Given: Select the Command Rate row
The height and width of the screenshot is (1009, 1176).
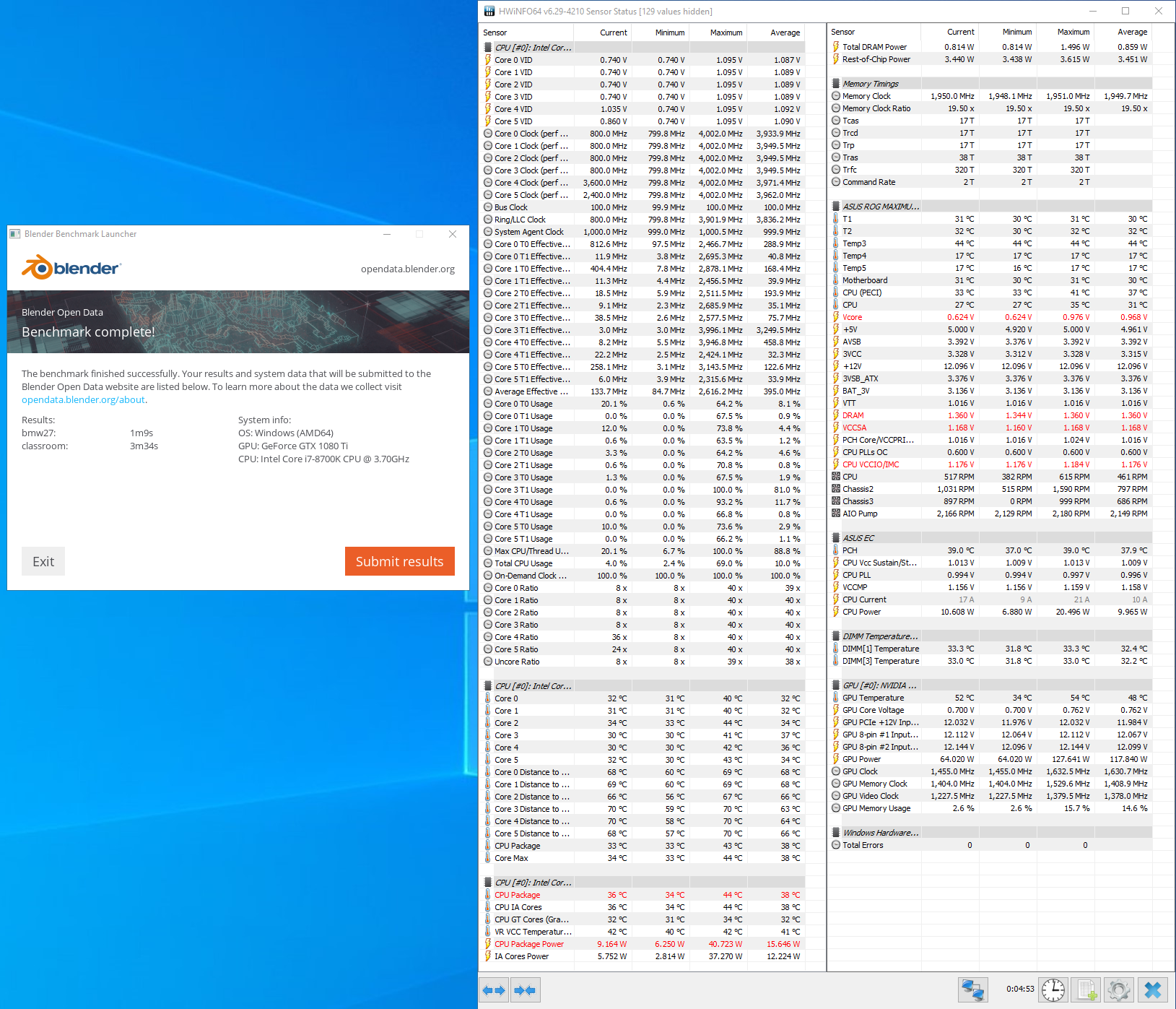Looking at the screenshot, I should (x=990, y=182).
